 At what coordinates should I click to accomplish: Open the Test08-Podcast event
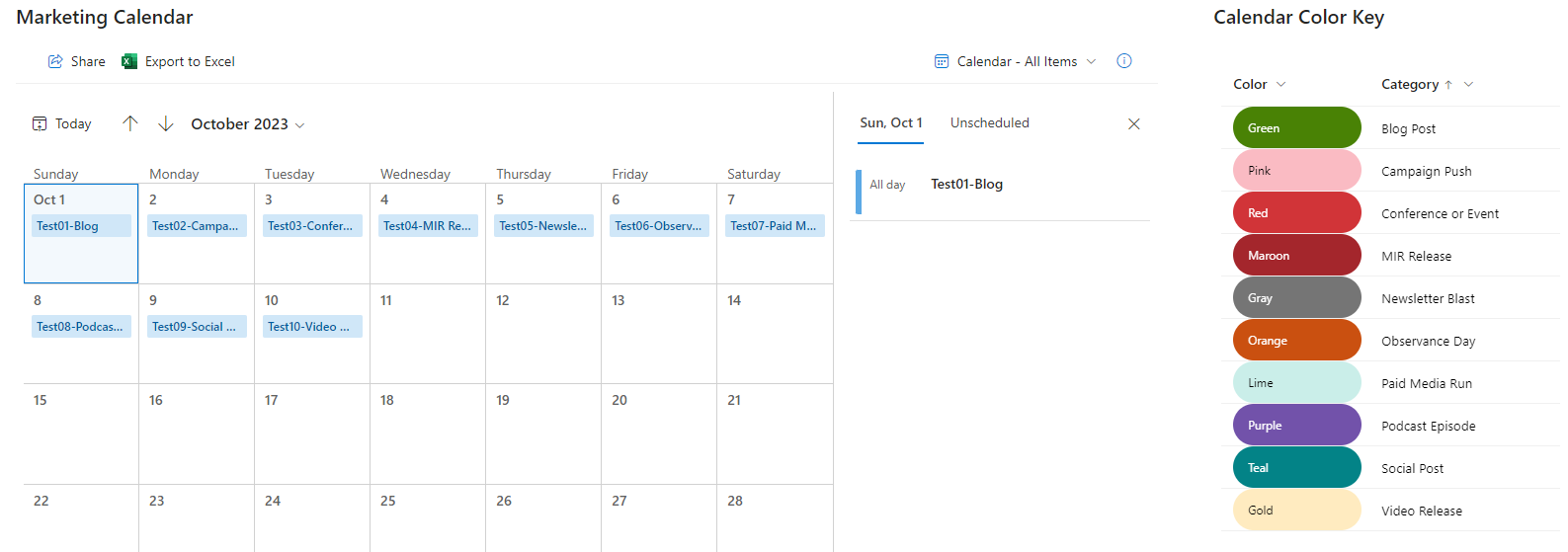(80, 327)
